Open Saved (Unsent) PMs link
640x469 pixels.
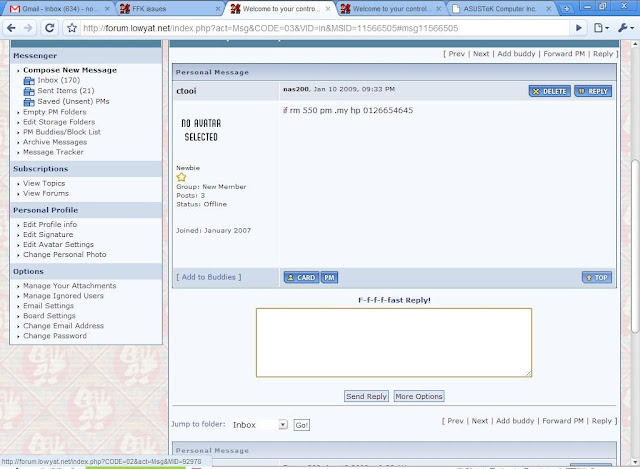coord(73,101)
